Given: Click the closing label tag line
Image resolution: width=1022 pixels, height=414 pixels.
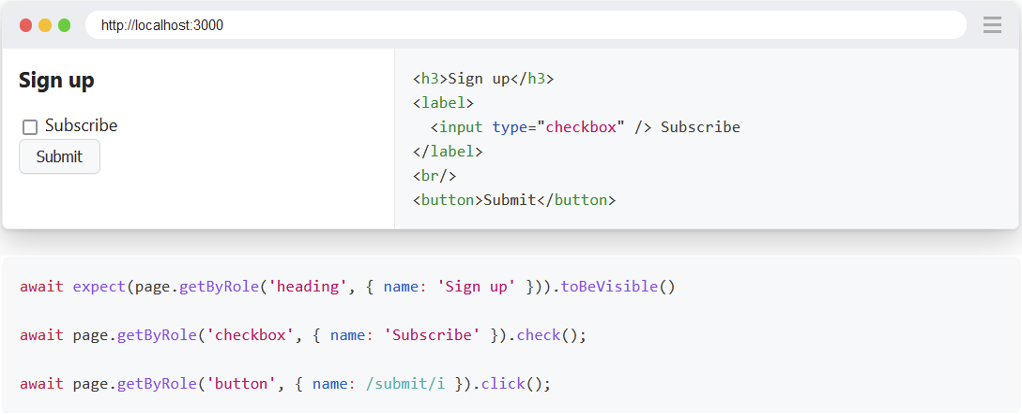Looking at the screenshot, I should coord(448,151).
